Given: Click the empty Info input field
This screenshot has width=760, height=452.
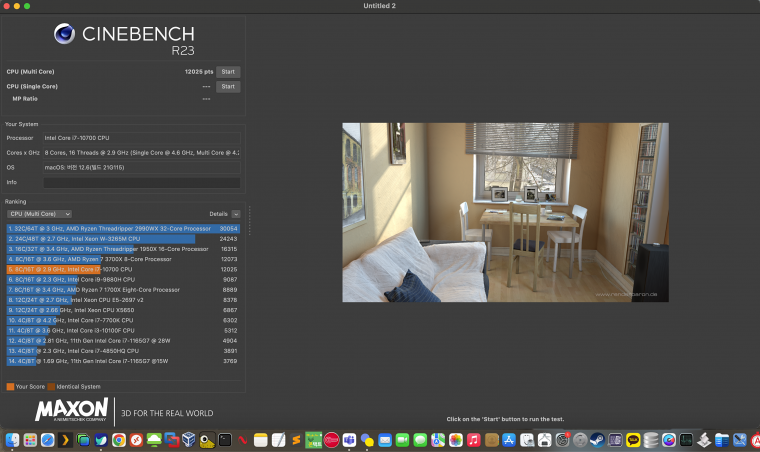Looking at the screenshot, I should tap(142, 182).
